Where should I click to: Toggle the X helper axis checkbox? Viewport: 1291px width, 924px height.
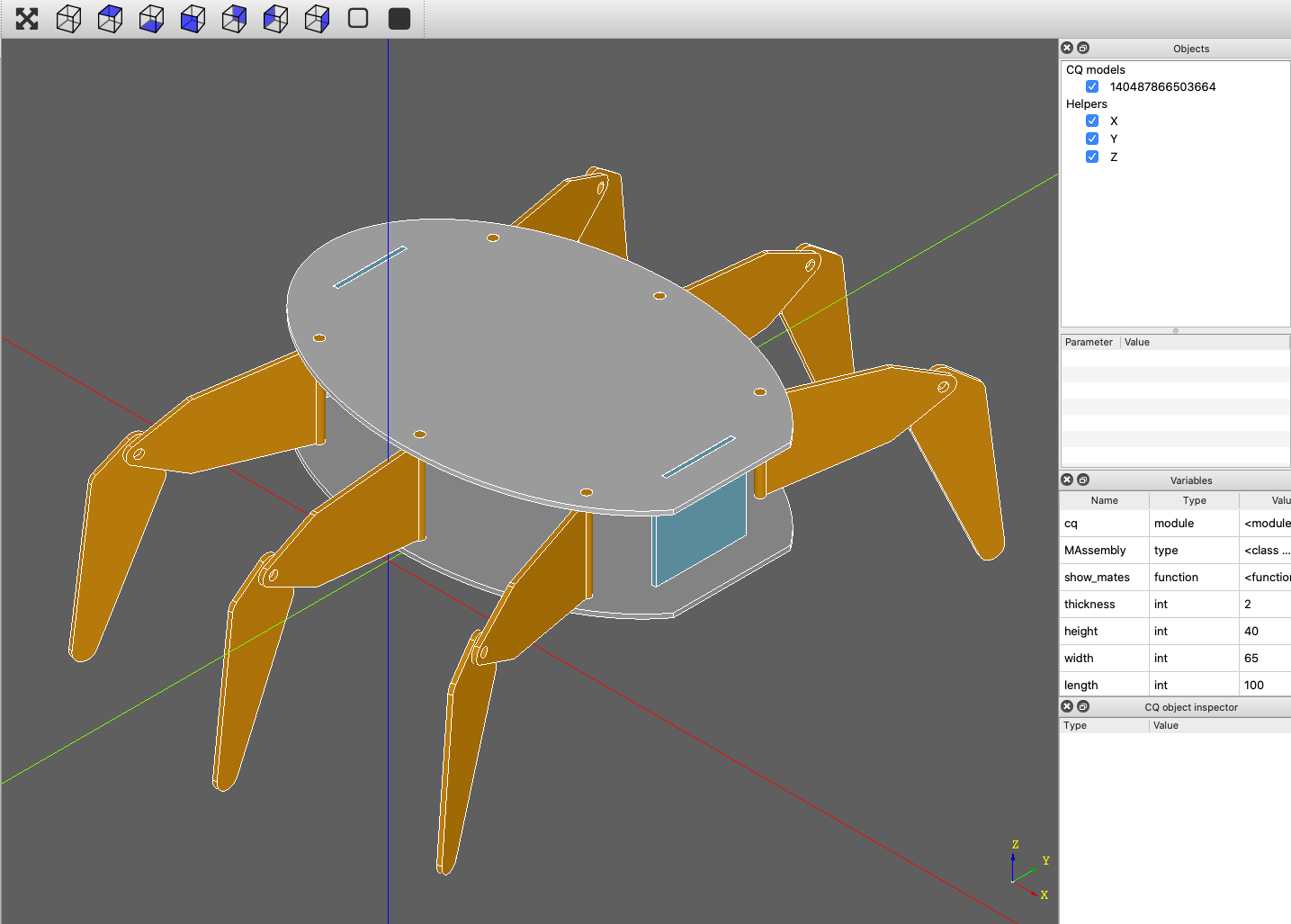1092,121
